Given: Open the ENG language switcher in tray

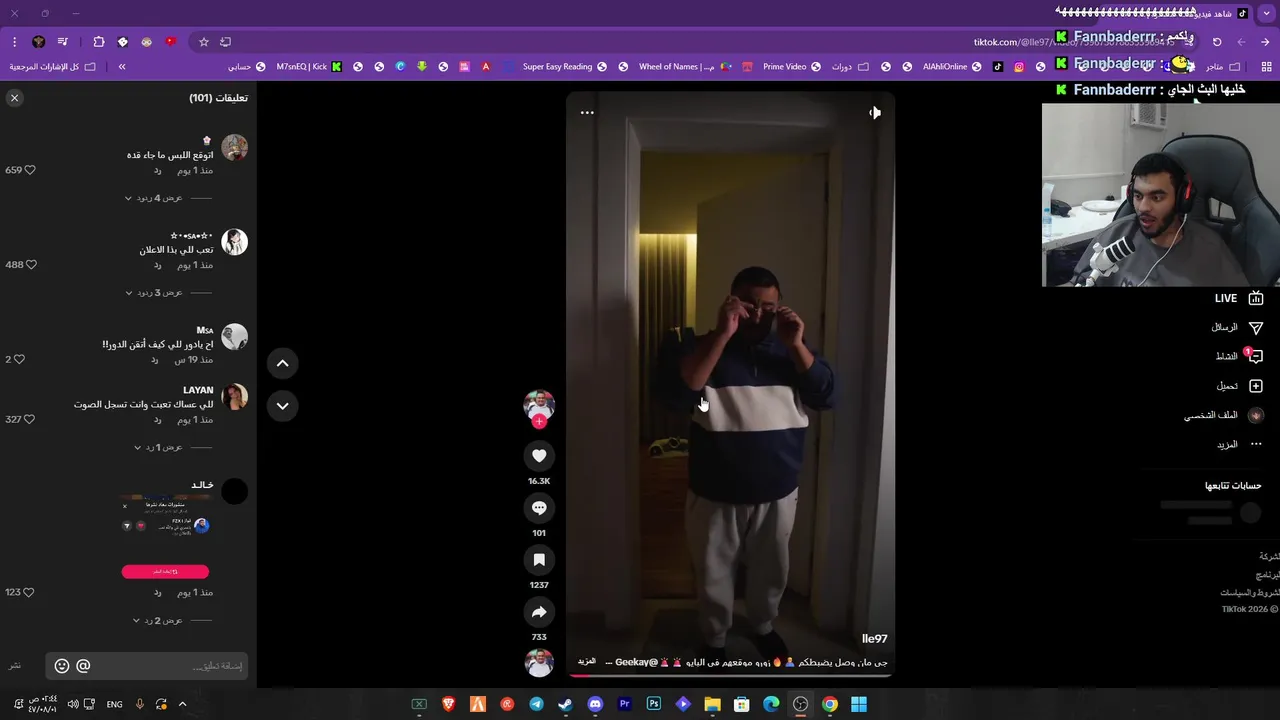Looking at the screenshot, I should [114, 705].
